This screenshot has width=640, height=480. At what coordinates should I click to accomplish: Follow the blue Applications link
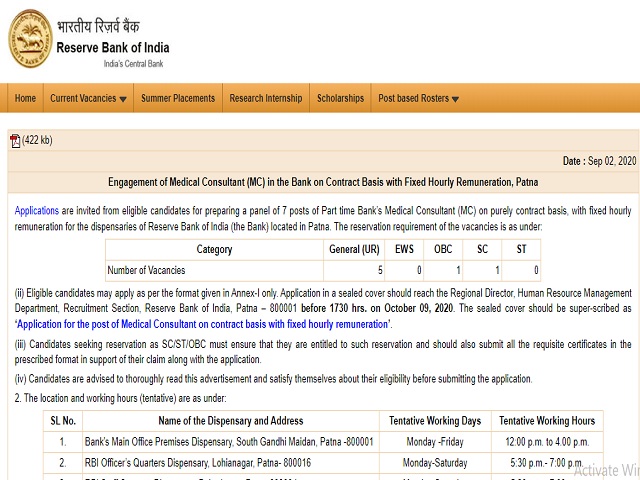click(x=37, y=211)
